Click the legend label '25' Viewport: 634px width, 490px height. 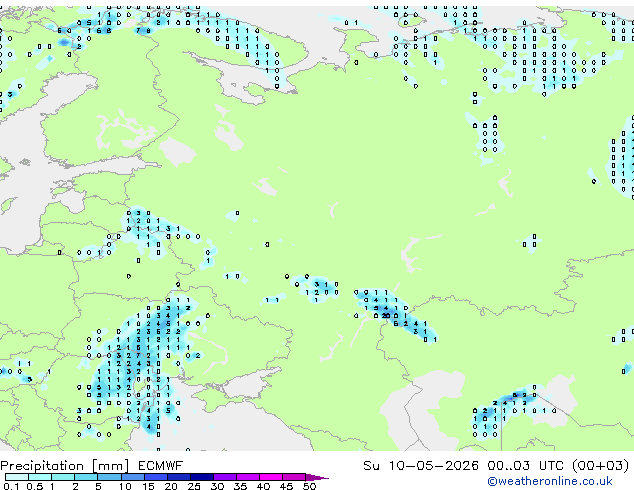194,486
